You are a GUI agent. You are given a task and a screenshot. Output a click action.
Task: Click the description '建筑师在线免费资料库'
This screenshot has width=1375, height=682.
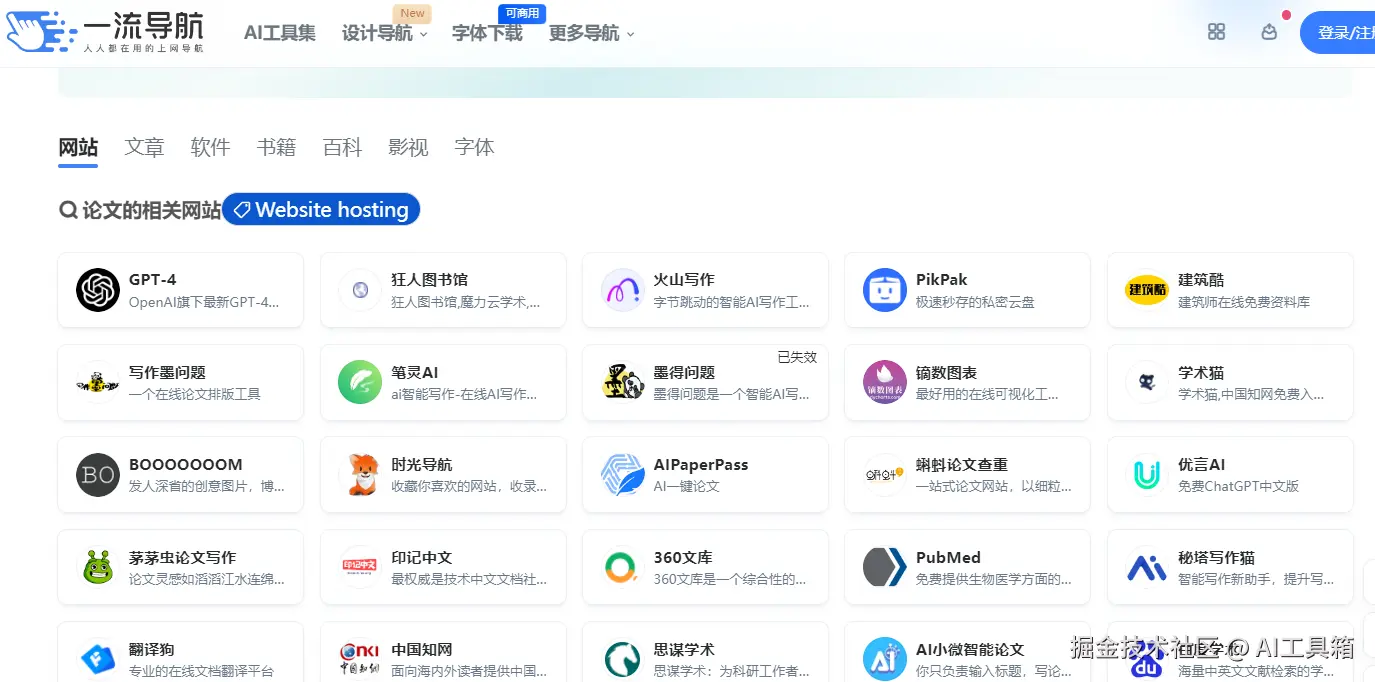pyautogui.click(x=1244, y=302)
